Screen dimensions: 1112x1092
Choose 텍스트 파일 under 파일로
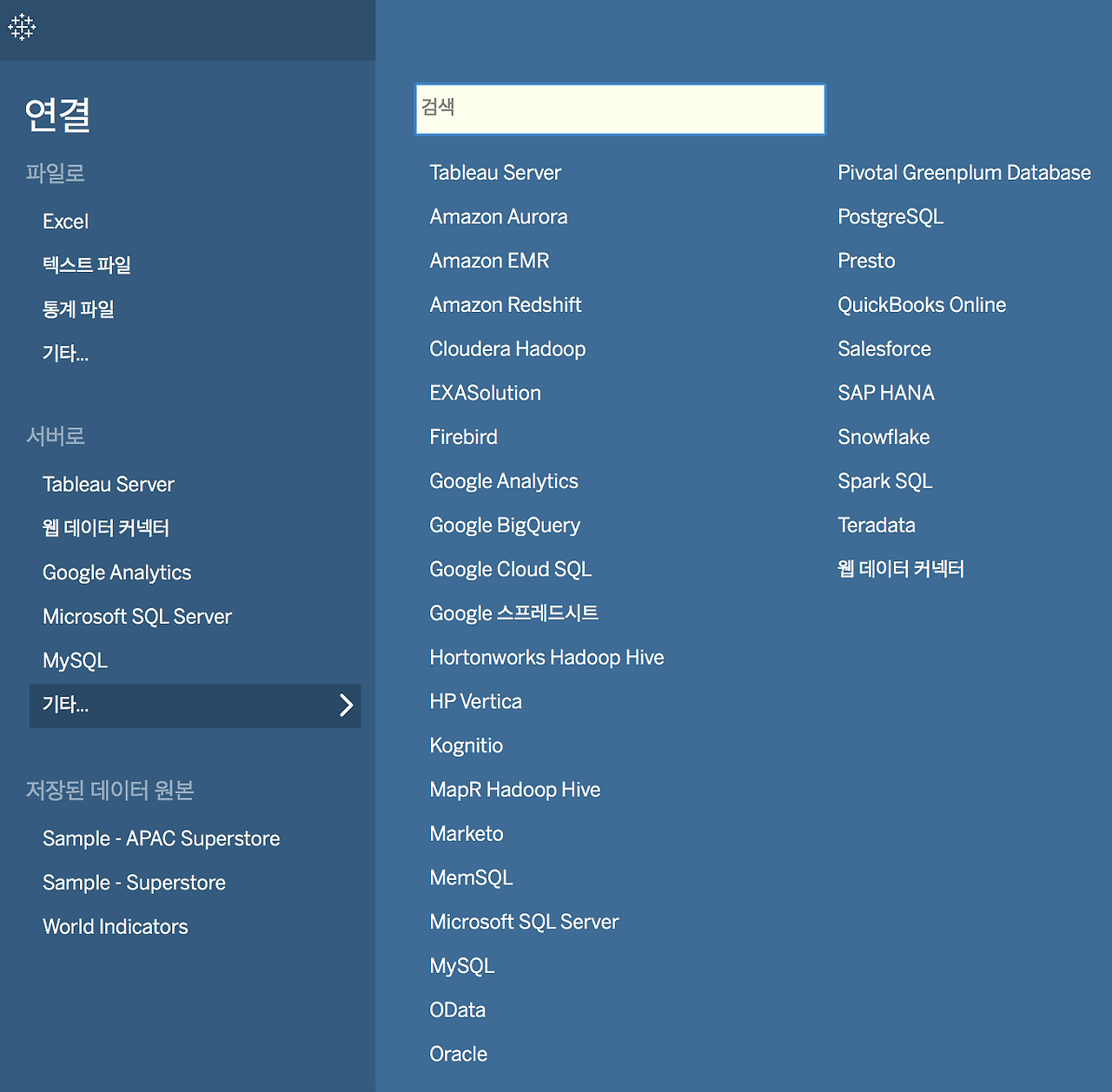coord(87,265)
